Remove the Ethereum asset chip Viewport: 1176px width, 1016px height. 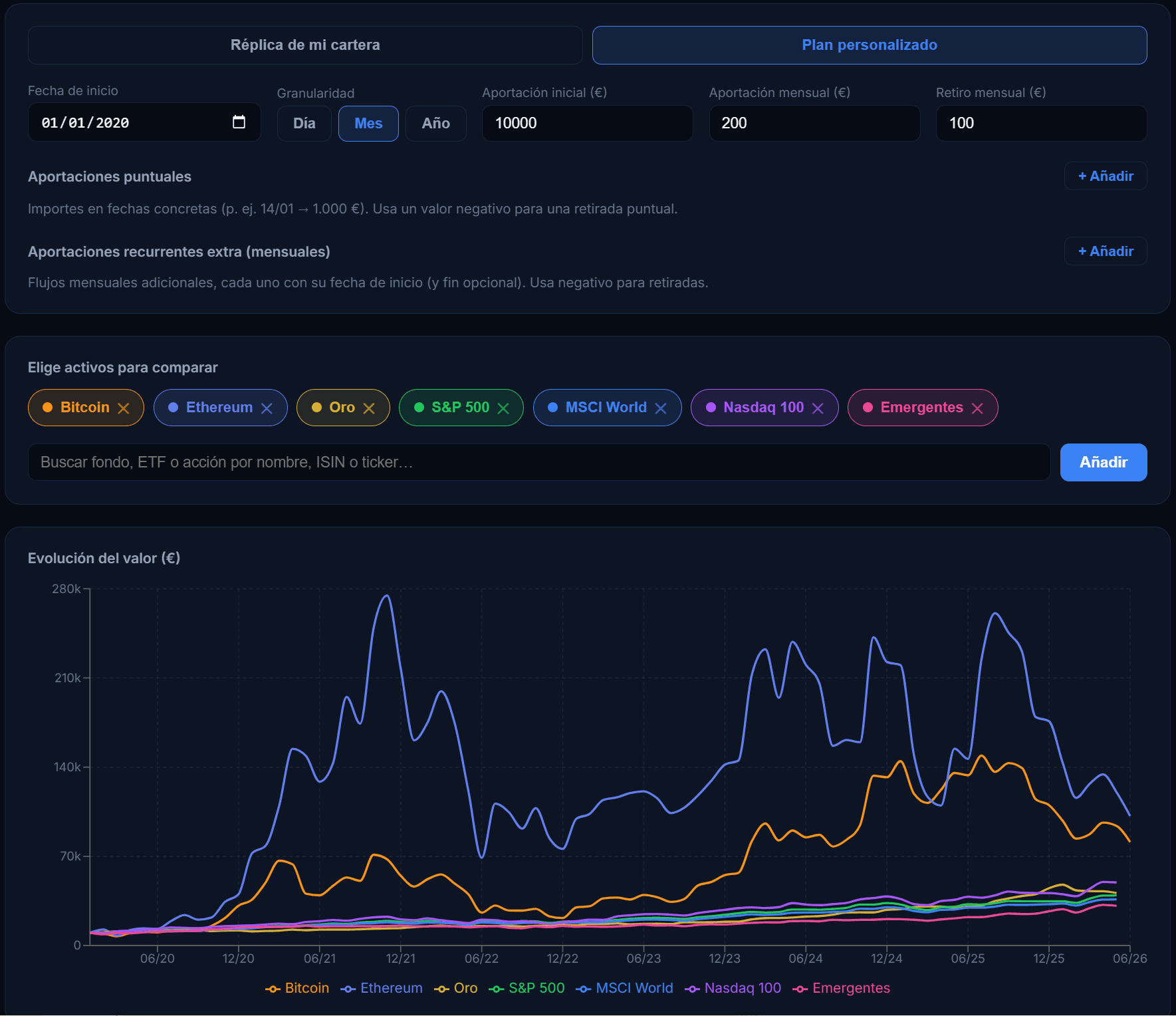pyautogui.click(x=267, y=408)
